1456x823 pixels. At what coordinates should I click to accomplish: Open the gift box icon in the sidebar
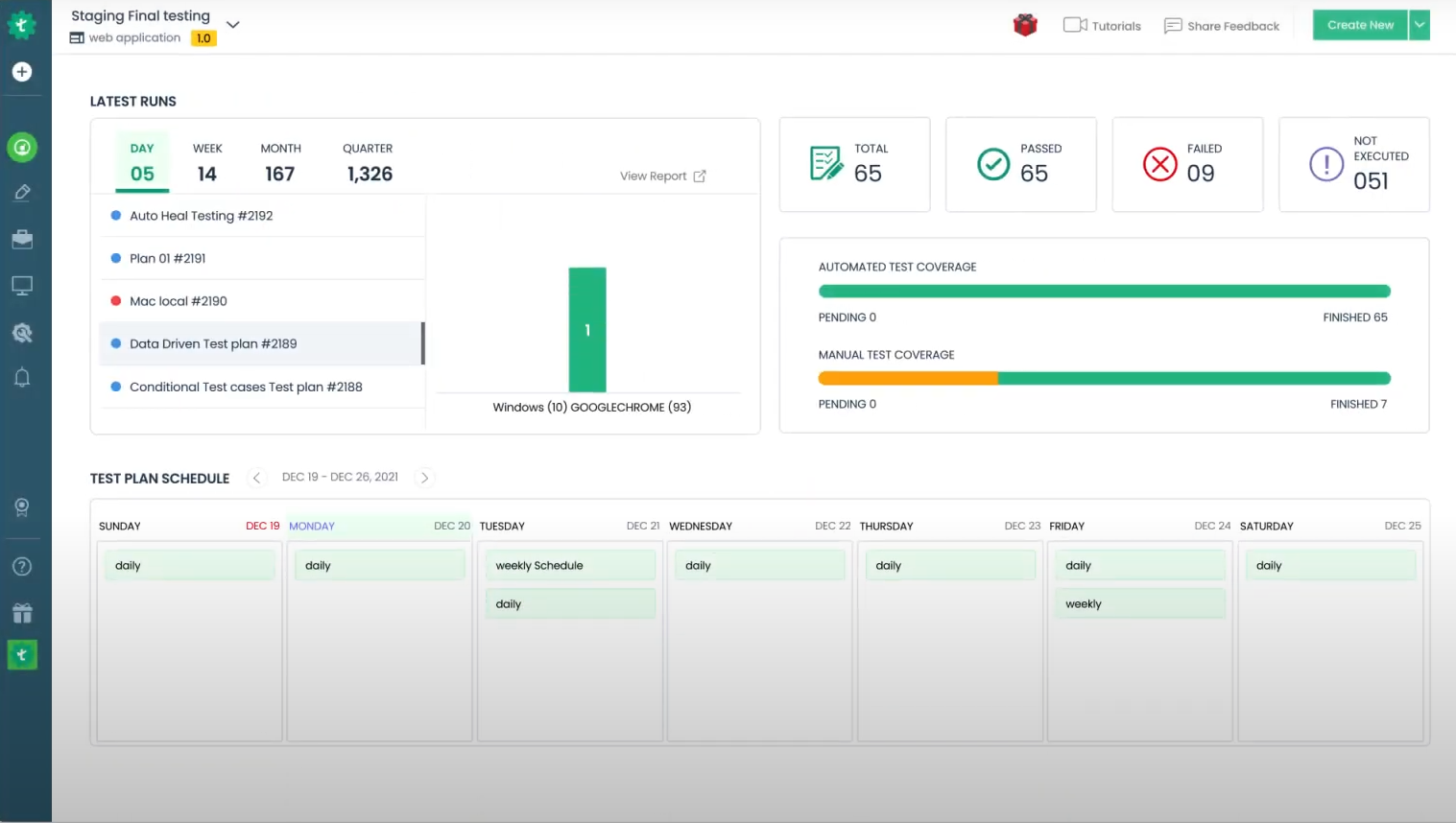pyautogui.click(x=22, y=613)
